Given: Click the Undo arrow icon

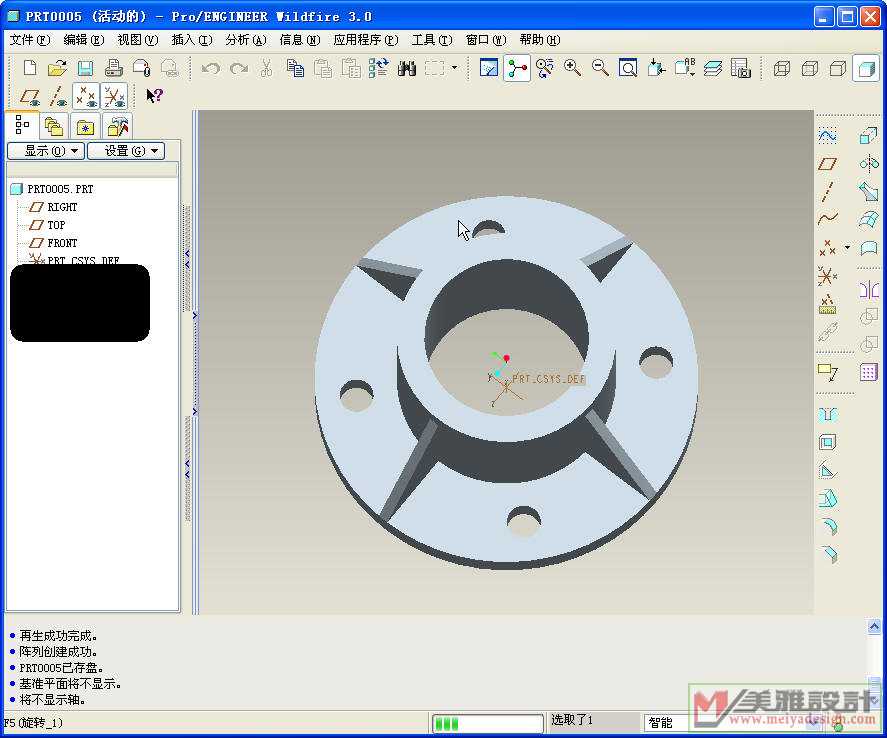Looking at the screenshot, I should [210, 68].
